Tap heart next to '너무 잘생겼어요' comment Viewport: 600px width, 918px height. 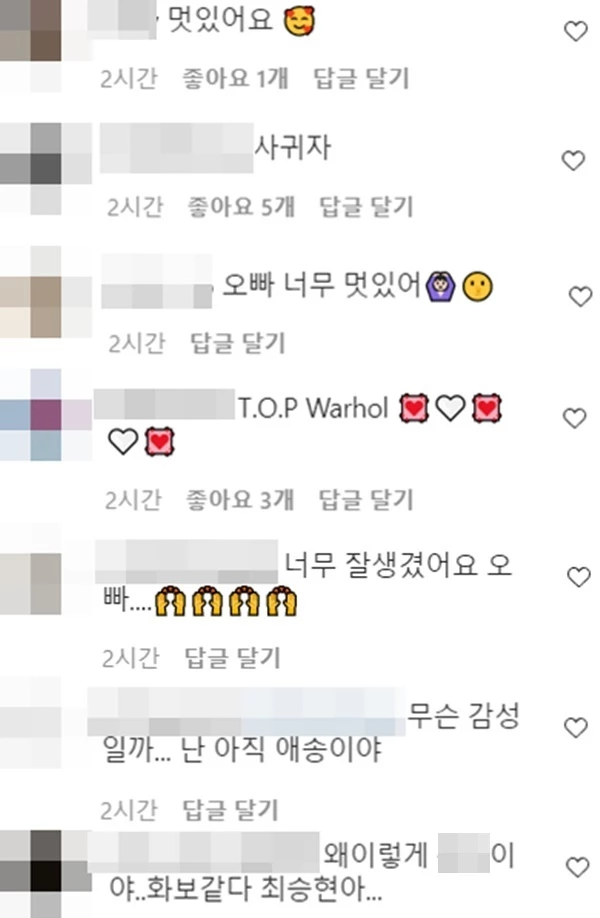click(579, 577)
